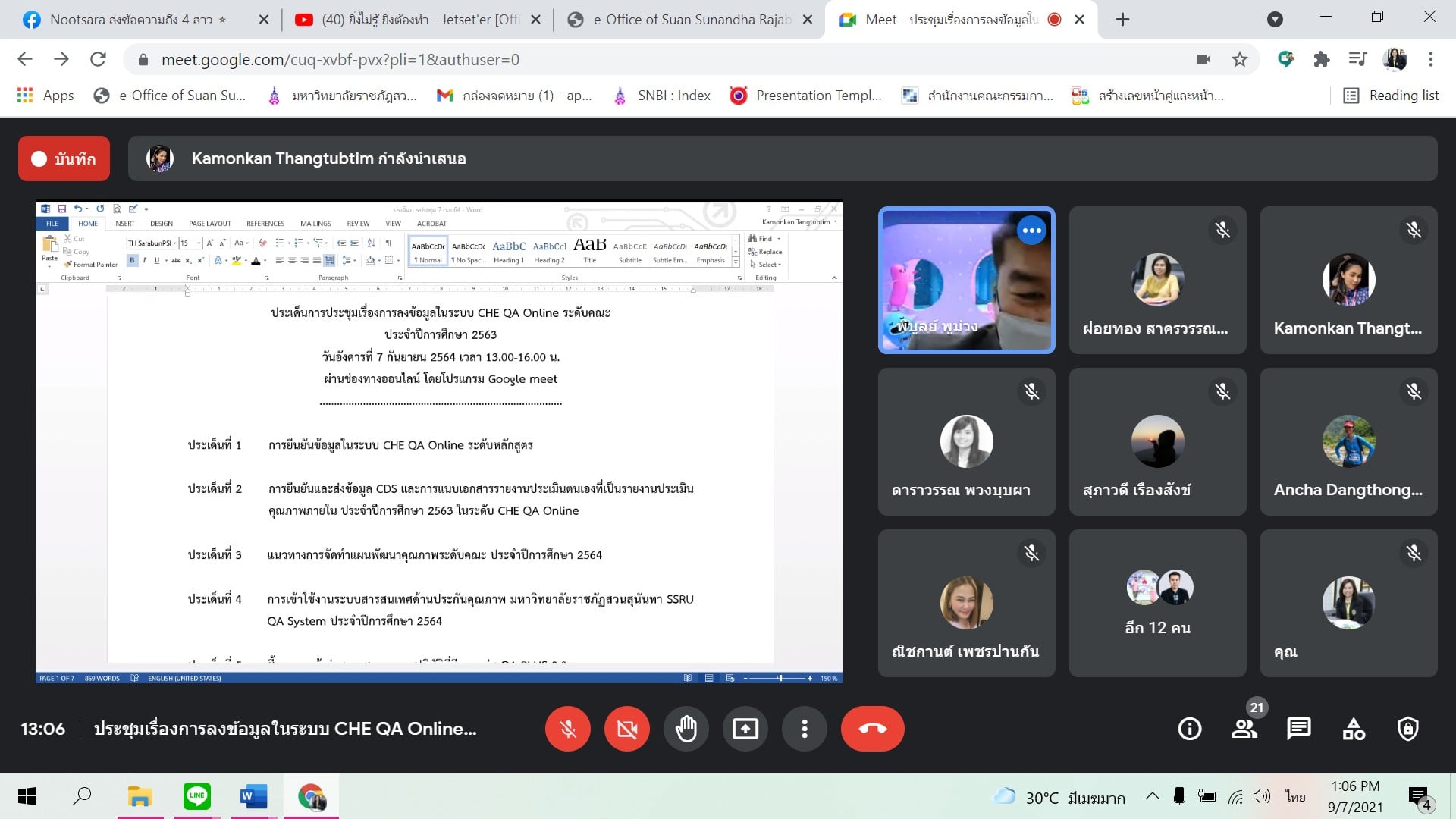Open the three-dot more options menu
The image size is (1456, 819).
804,729
